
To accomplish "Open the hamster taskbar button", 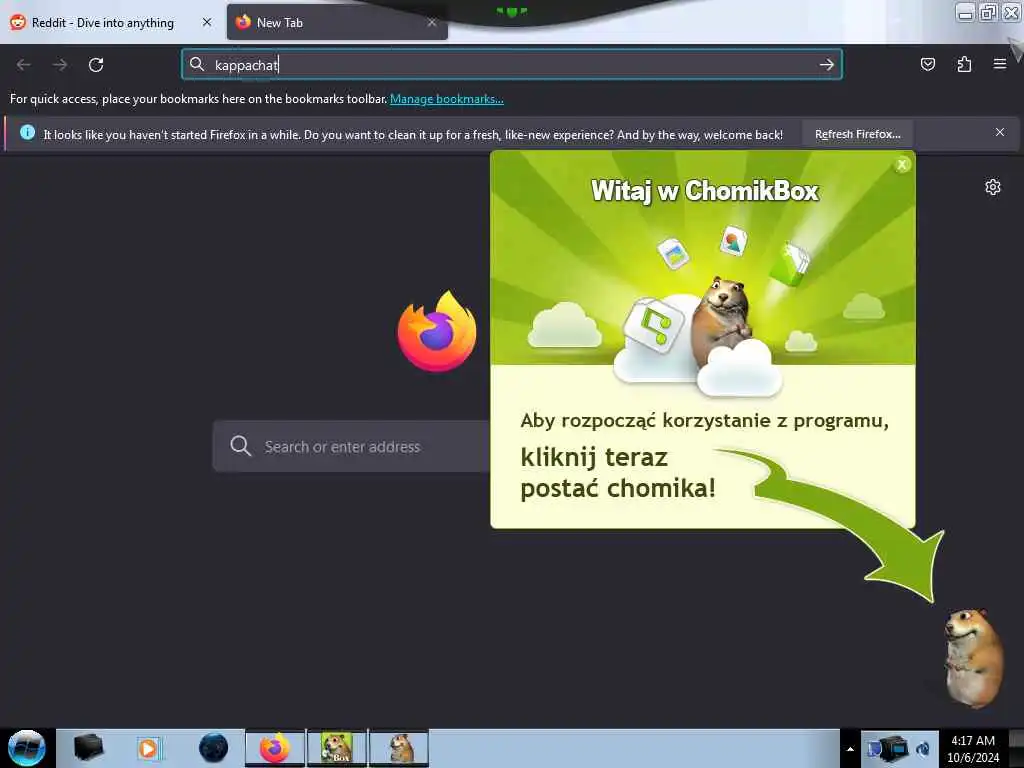I will point(400,748).
